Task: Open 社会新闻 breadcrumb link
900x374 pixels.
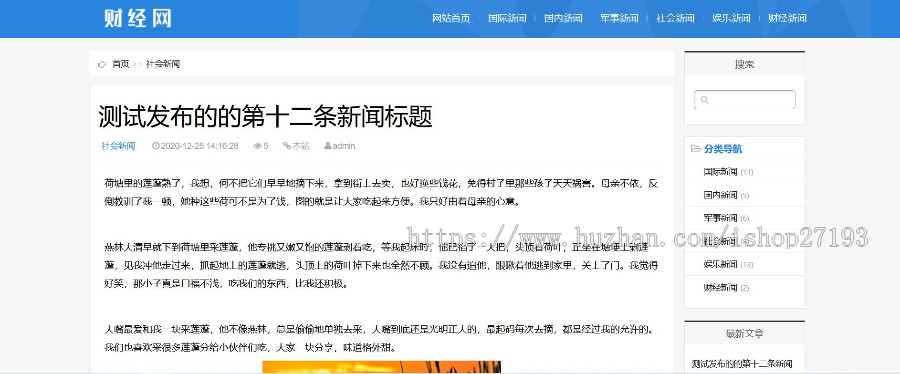Action: [163, 64]
